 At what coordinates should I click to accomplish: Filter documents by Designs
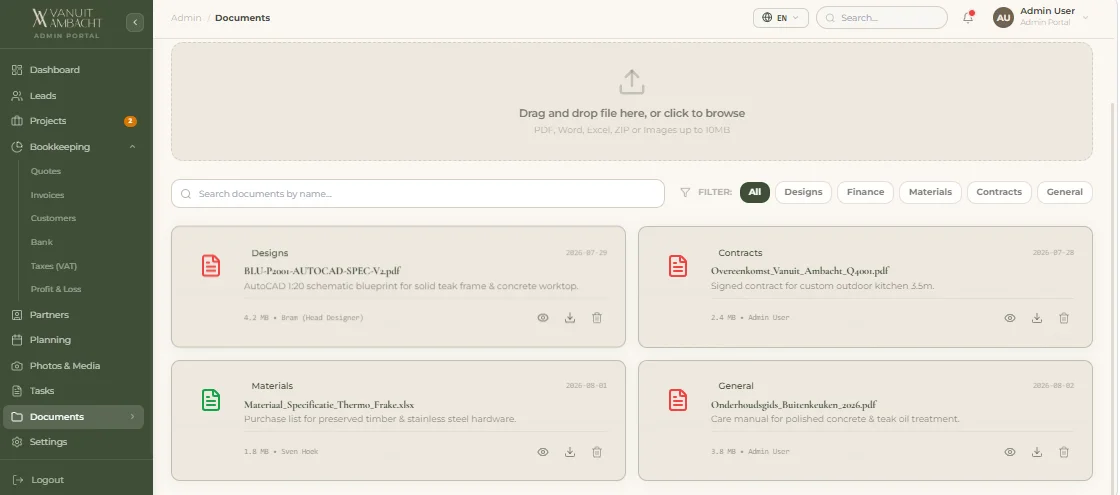pos(804,192)
